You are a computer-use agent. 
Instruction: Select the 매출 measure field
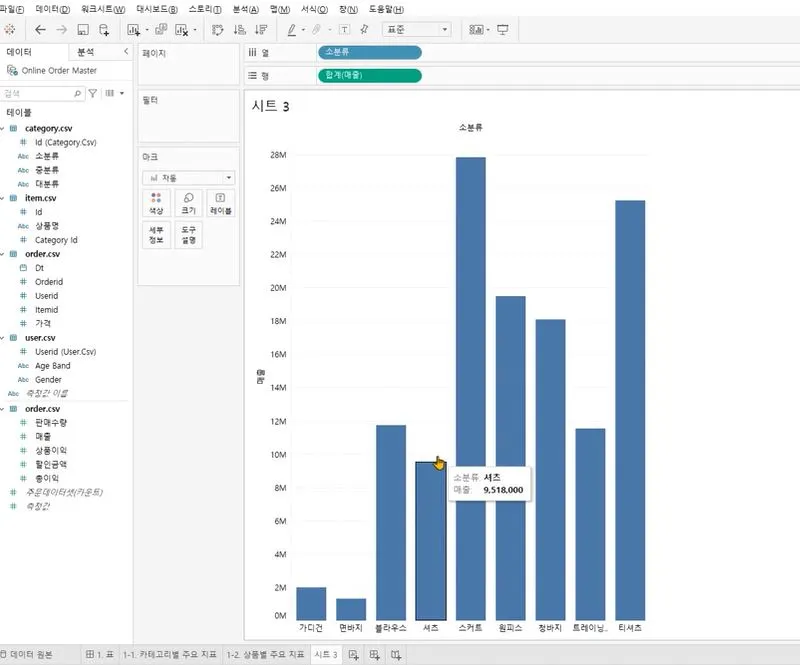[x=43, y=436]
